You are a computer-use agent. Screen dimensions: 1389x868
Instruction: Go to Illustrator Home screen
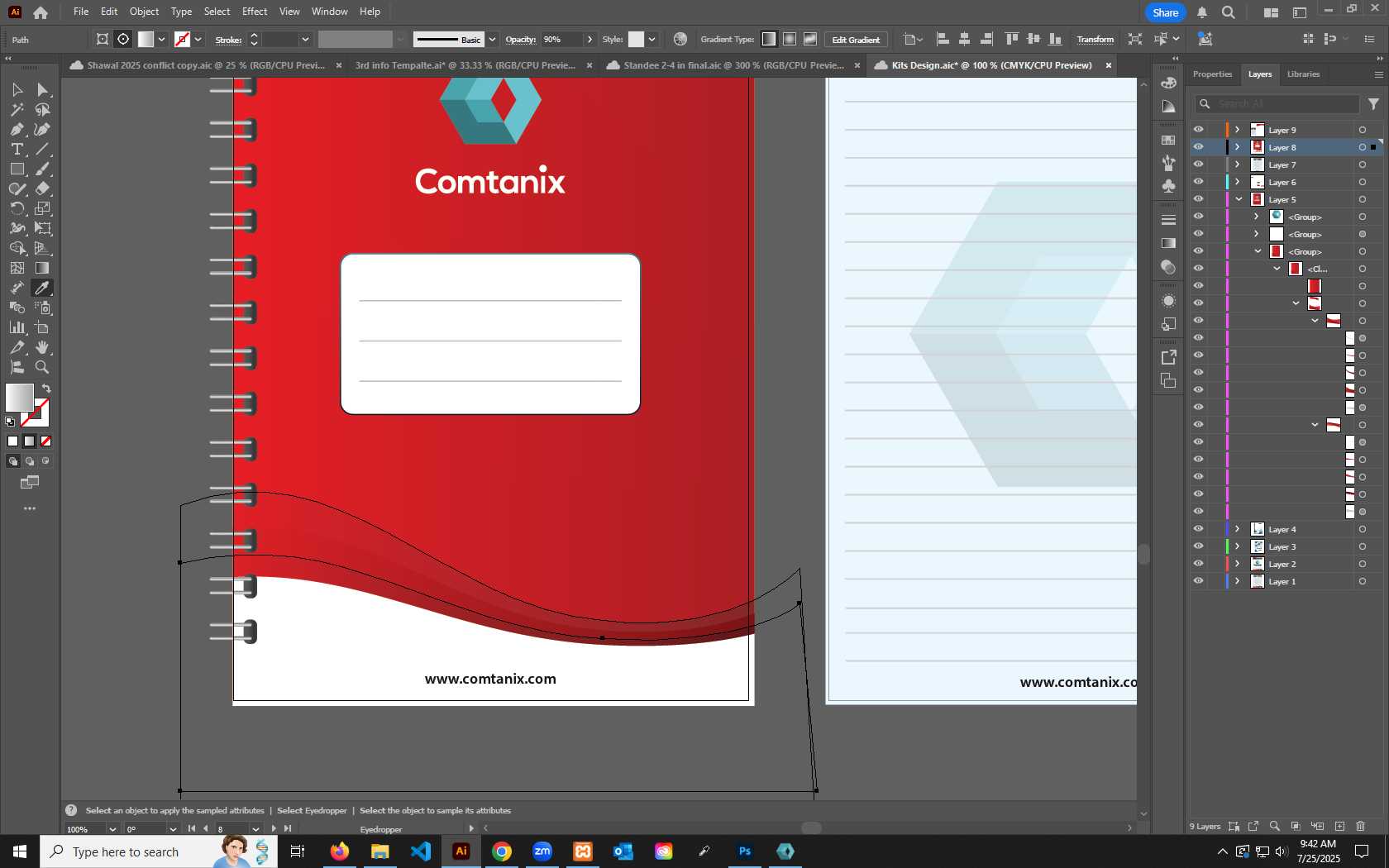tap(41, 12)
